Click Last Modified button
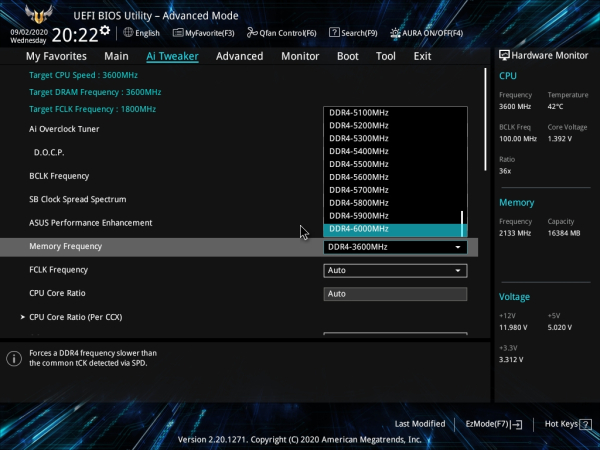The width and height of the screenshot is (600, 450). coord(420,424)
